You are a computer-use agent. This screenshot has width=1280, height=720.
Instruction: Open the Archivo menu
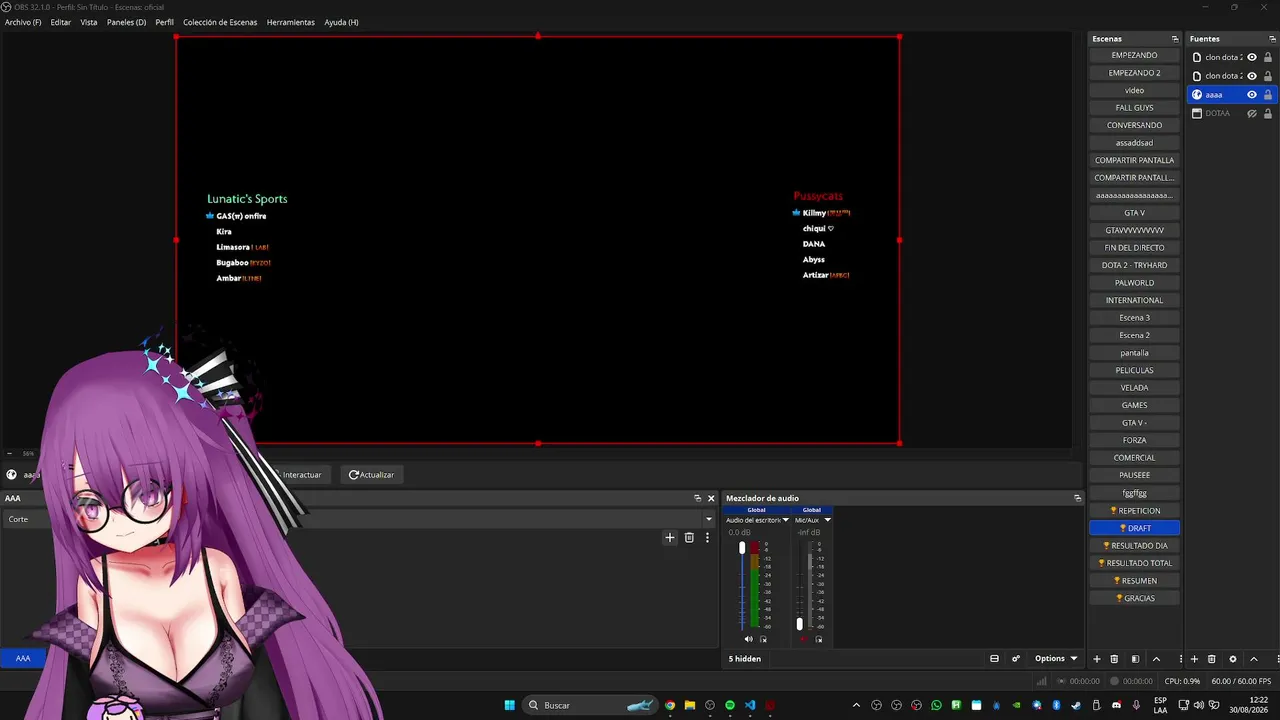tap(23, 22)
